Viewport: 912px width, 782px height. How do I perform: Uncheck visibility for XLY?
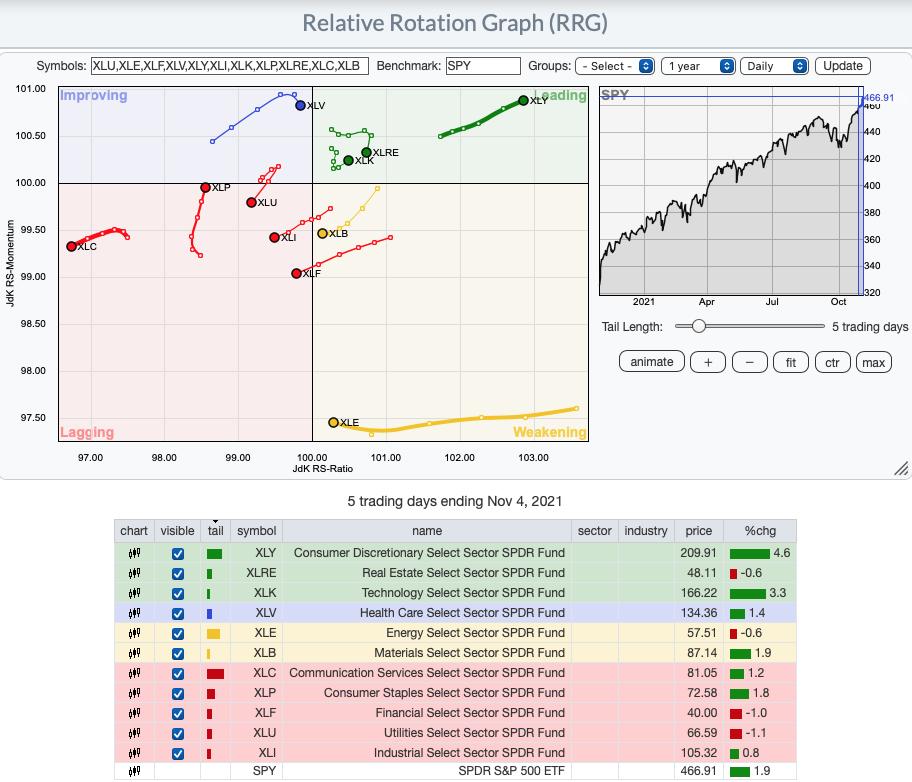pyautogui.click(x=178, y=554)
